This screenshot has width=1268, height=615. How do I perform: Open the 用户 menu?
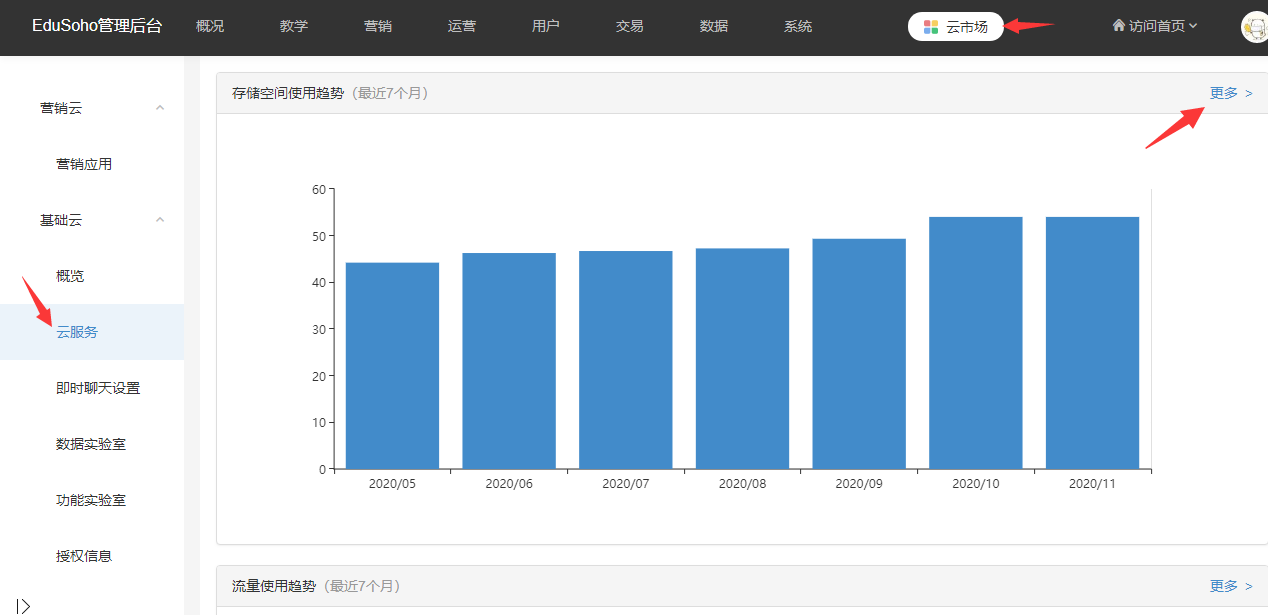[x=546, y=27]
